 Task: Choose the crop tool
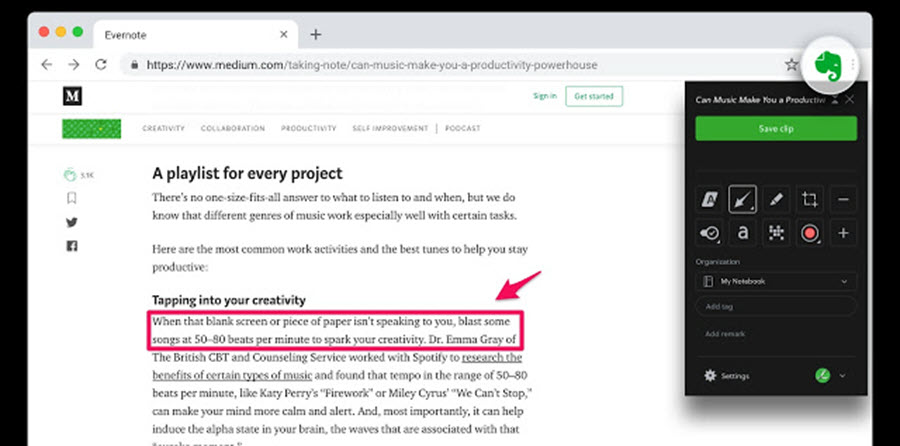coord(809,200)
